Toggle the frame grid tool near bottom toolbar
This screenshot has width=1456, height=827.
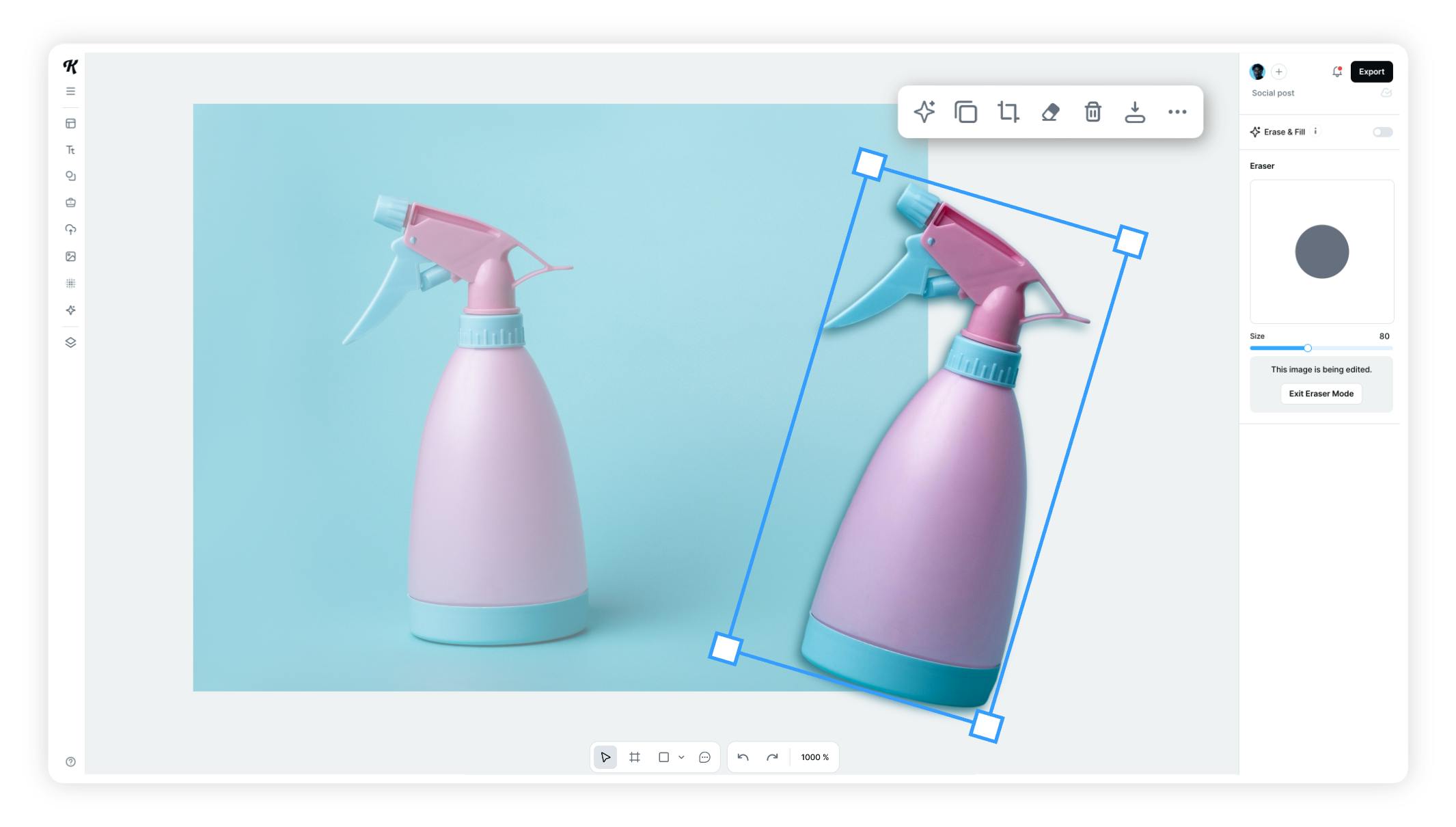[x=635, y=757]
